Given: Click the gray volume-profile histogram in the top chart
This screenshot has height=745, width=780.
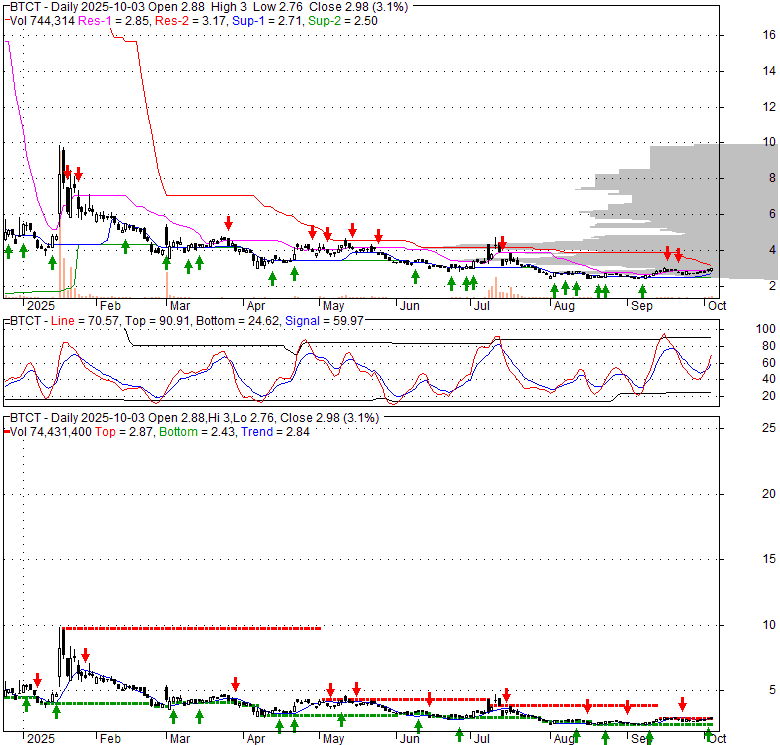Looking at the screenshot, I should point(686,209).
